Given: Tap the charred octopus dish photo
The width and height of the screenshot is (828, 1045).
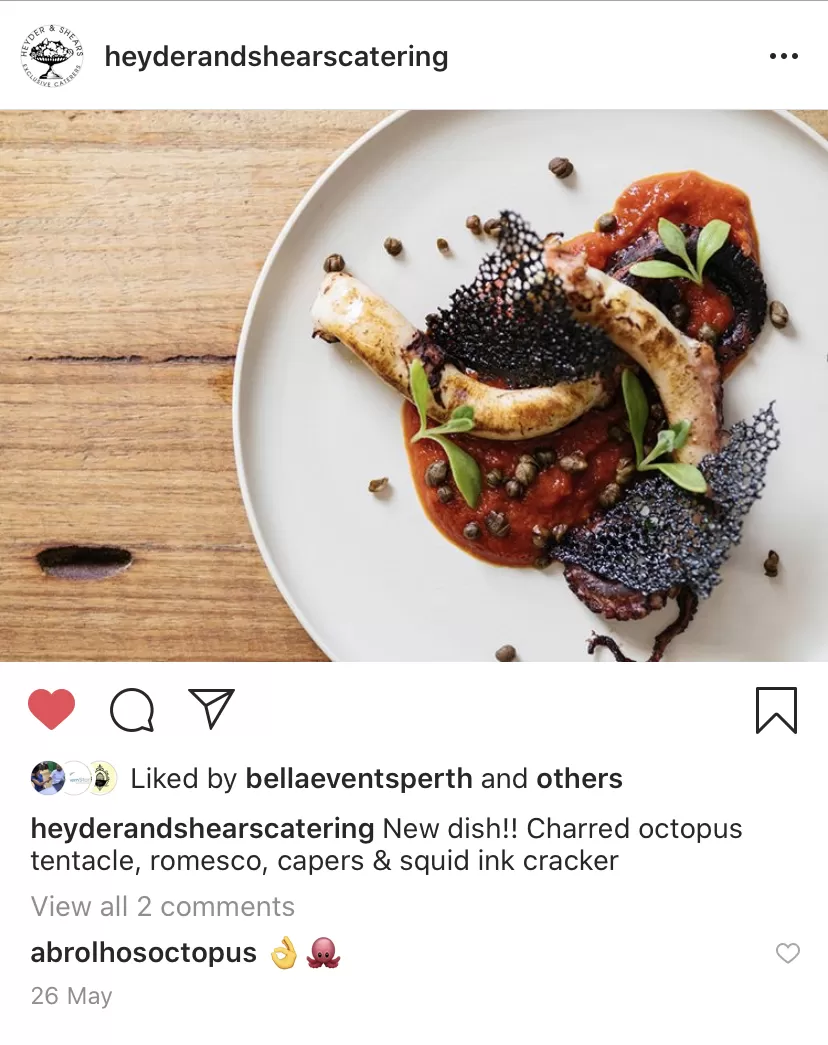Looking at the screenshot, I should tap(414, 385).
